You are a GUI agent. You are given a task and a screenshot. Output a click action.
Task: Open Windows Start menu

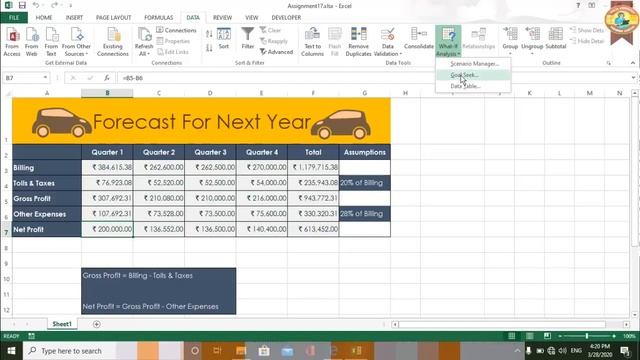[11, 351]
